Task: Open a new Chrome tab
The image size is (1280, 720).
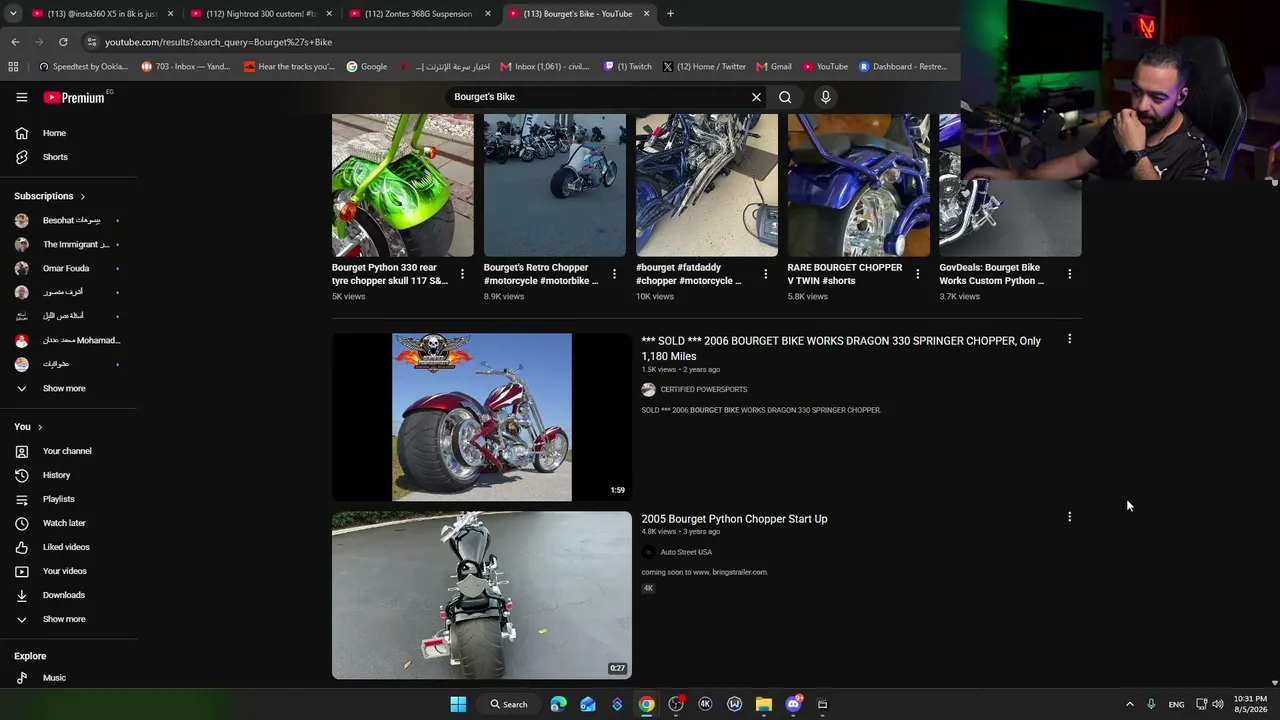Action: pyautogui.click(x=670, y=14)
